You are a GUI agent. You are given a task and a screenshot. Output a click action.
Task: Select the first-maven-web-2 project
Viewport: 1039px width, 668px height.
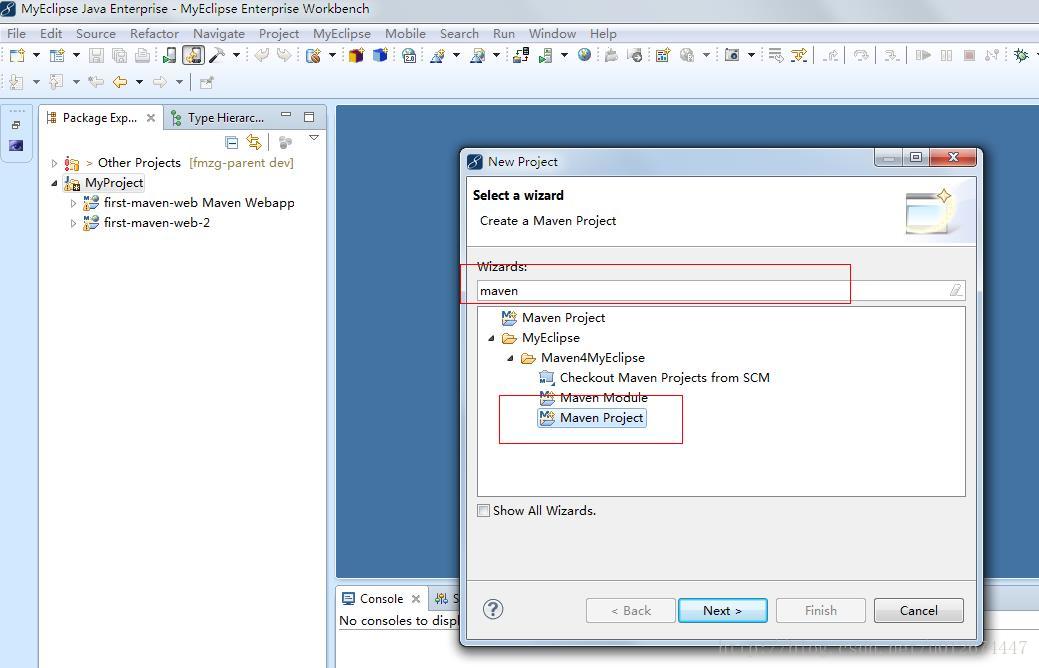tap(156, 223)
